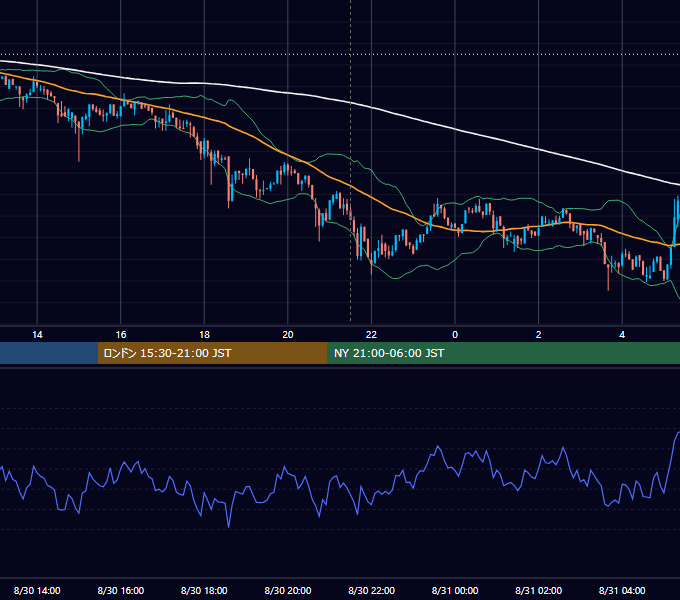Screen dimensions: 680x600
Task: Click the blue session bar before ロンドン
Action: click(x=49, y=353)
